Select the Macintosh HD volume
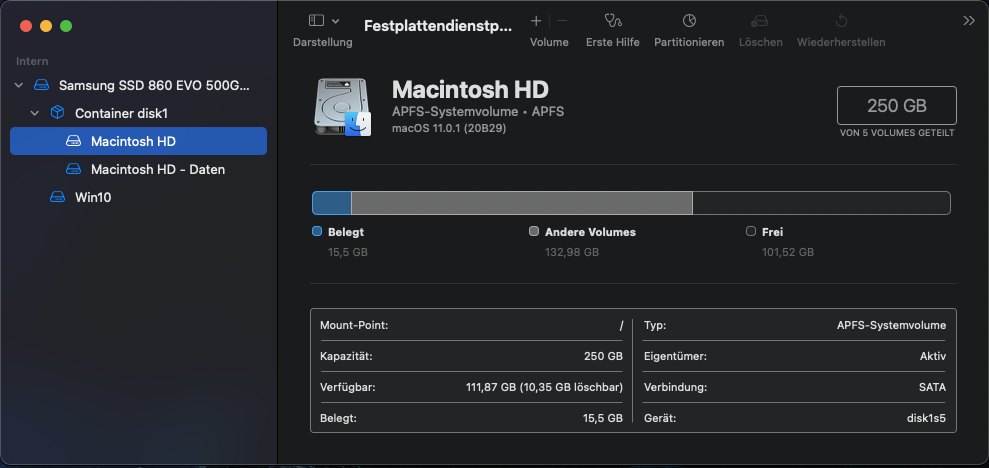This screenshot has height=468, width=989. 138,141
